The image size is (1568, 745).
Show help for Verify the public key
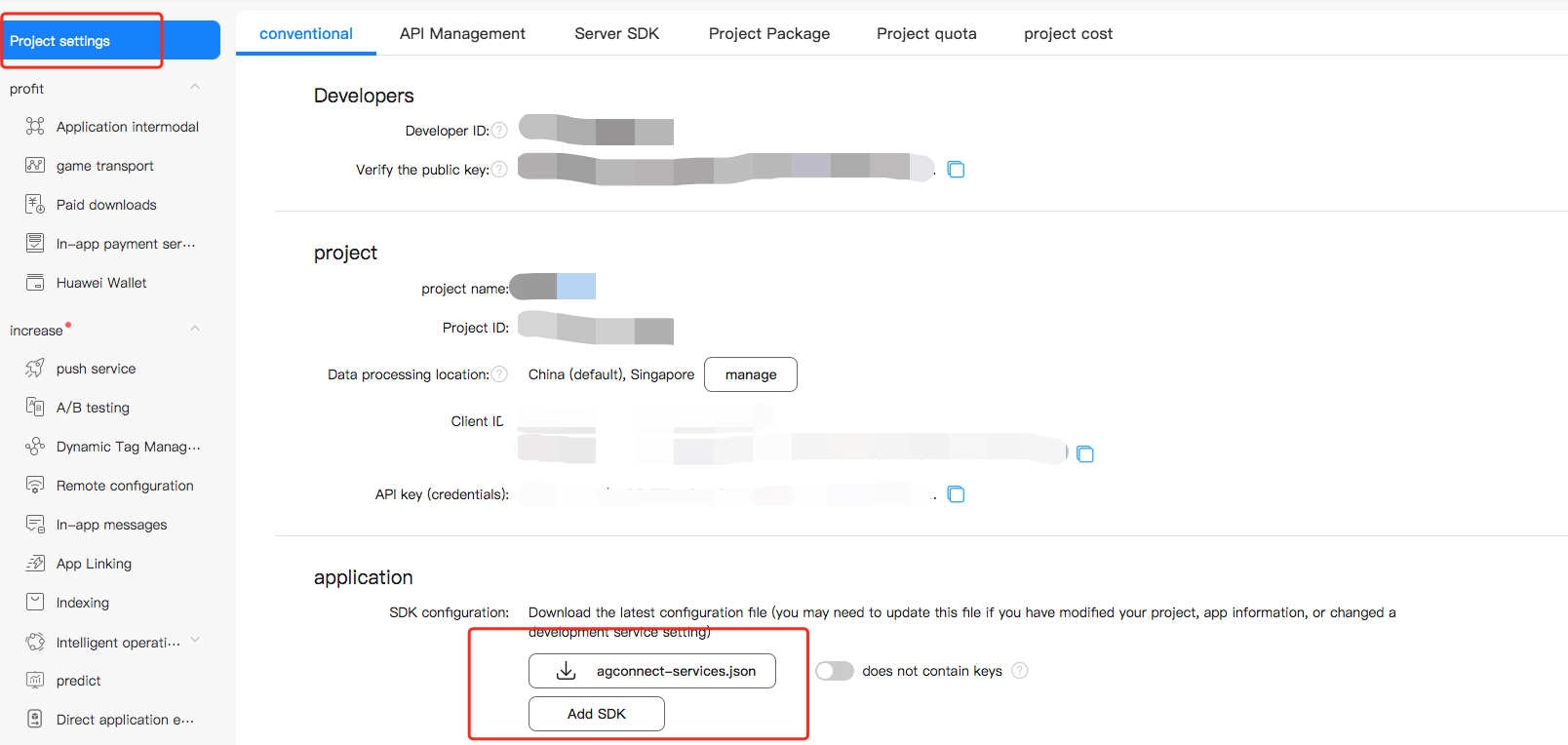click(499, 169)
